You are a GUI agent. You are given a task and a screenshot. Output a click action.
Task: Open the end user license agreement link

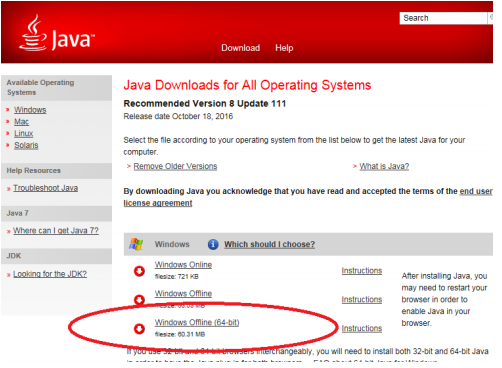308,197
